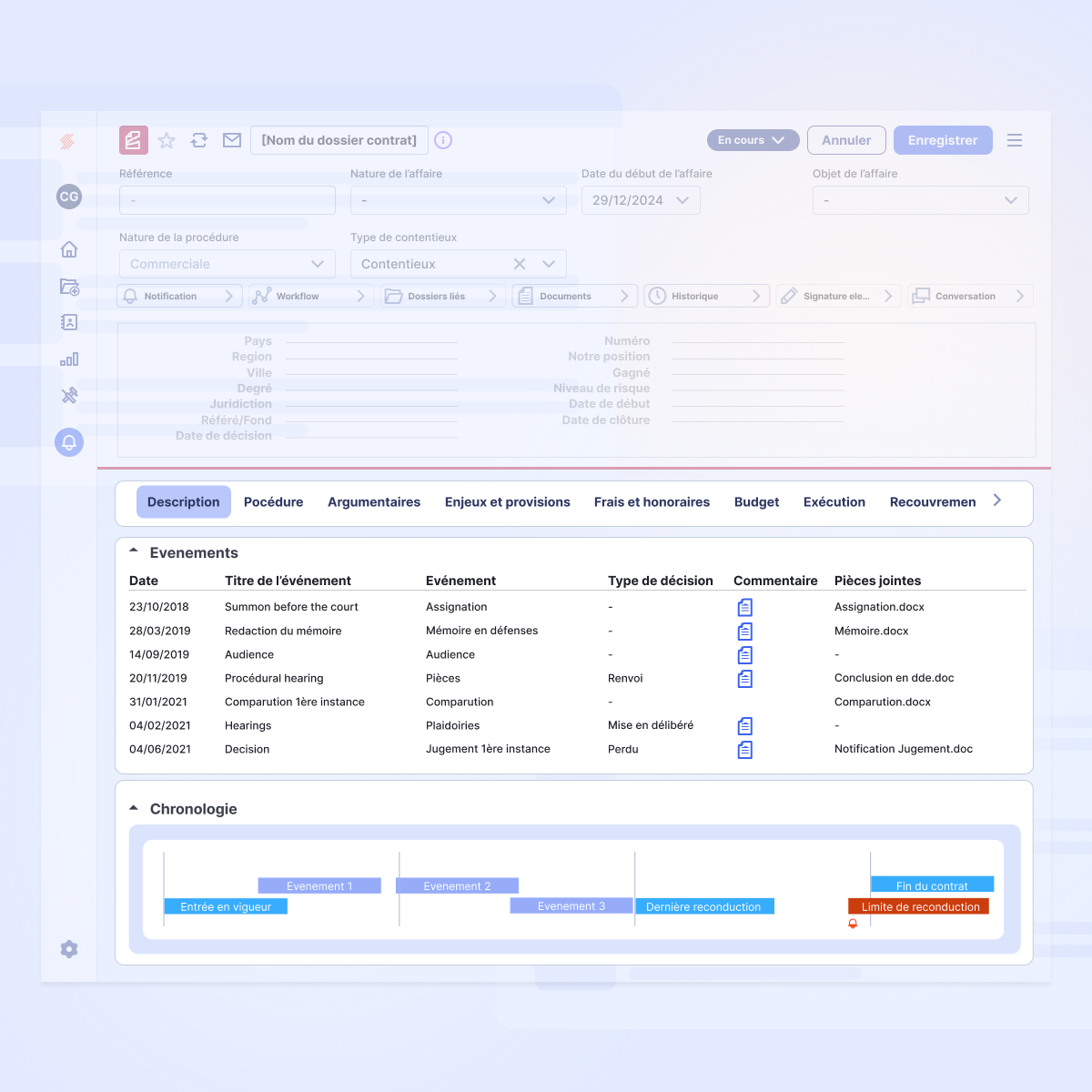The width and height of the screenshot is (1092, 1092).
Task: Click the notification bell in sidebar
Action: (x=69, y=442)
